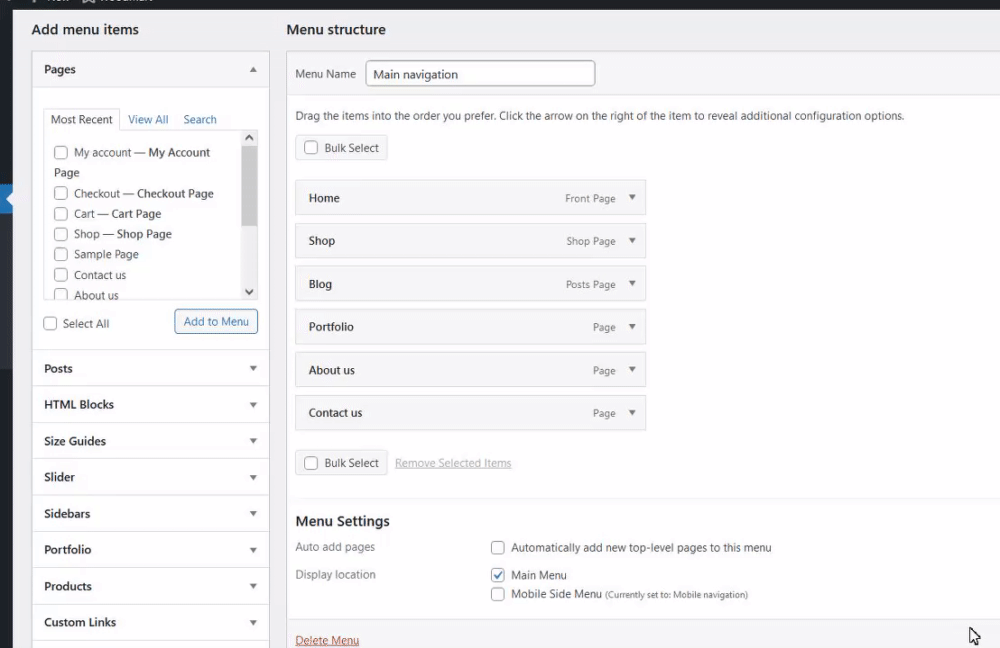The width and height of the screenshot is (1000, 648).
Task: Click the pages list scrollbar thumb
Action: [x=249, y=185]
